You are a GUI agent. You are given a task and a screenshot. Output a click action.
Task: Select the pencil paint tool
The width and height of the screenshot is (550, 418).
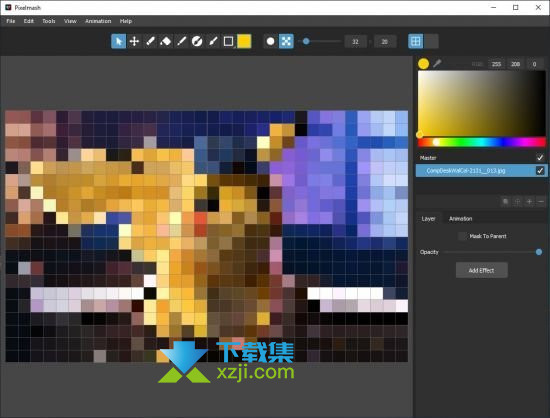point(150,41)
